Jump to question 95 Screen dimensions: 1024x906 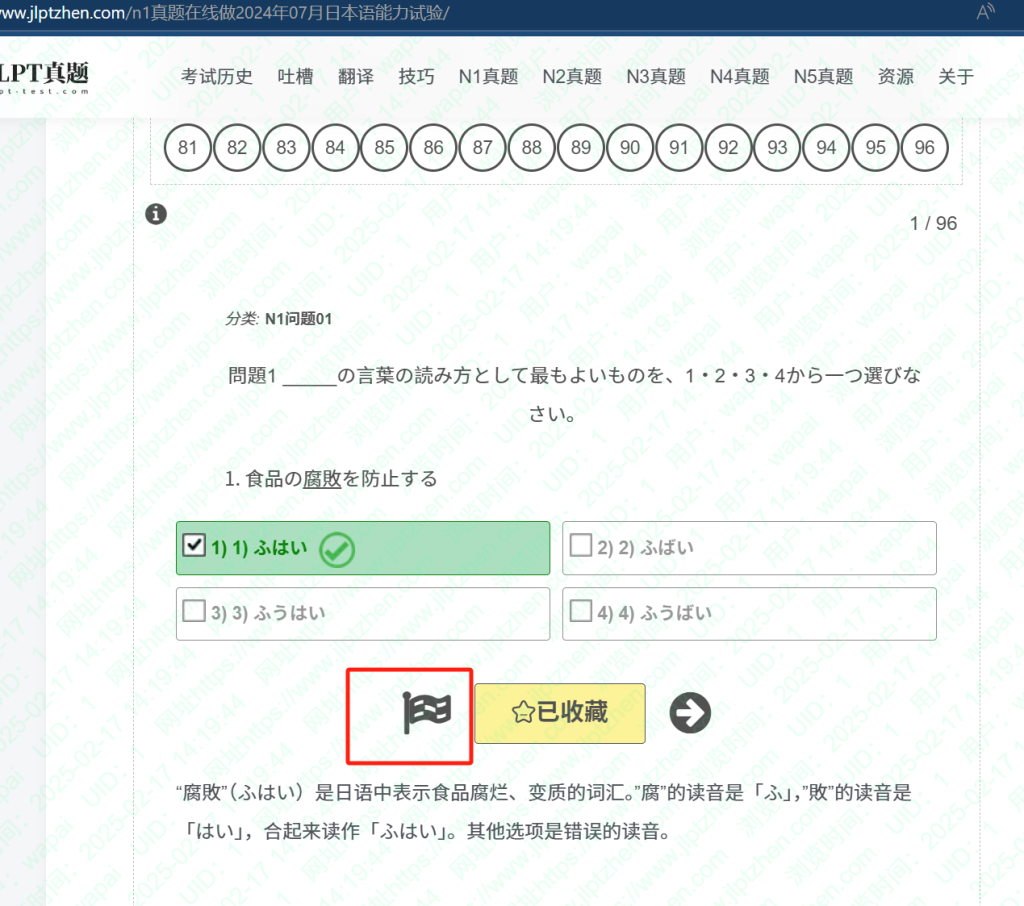tap(876, 148)
